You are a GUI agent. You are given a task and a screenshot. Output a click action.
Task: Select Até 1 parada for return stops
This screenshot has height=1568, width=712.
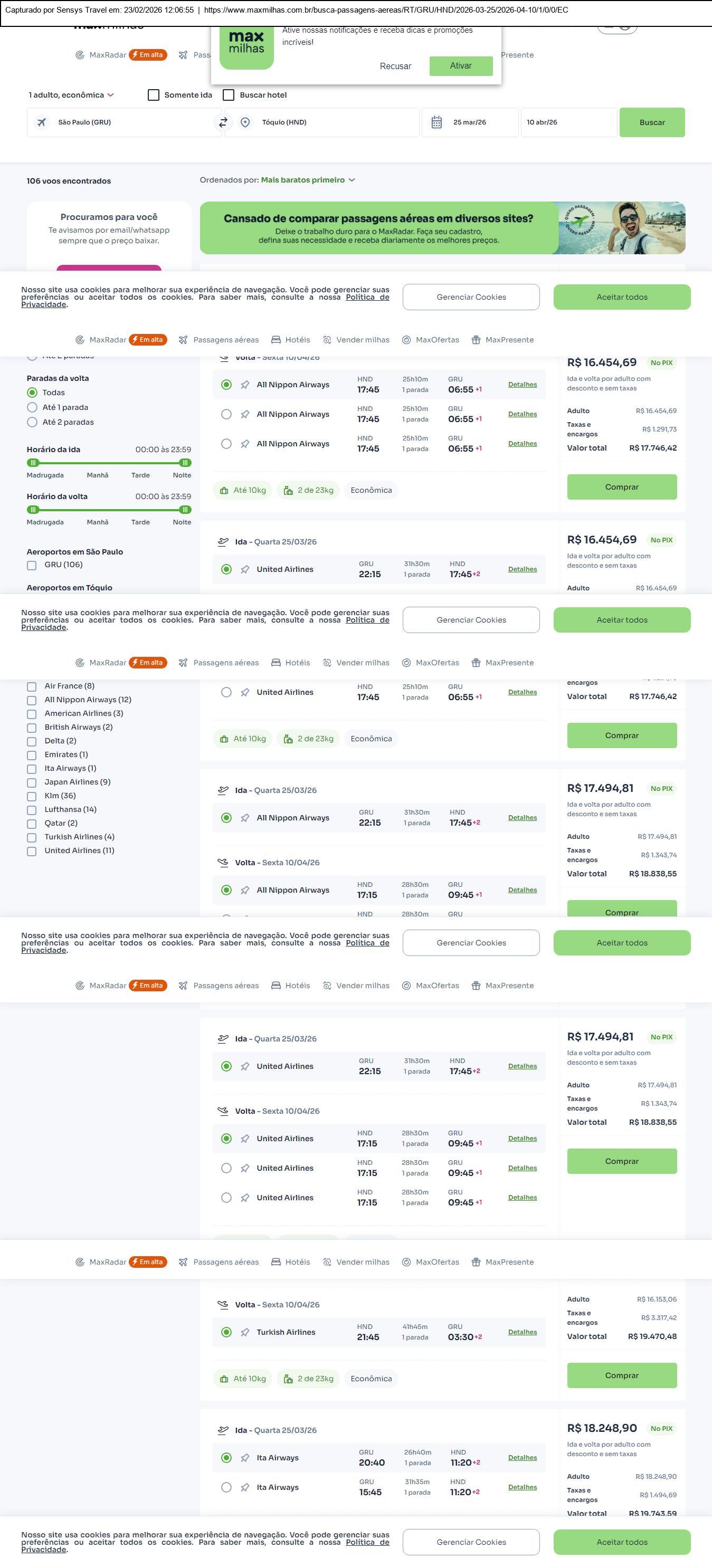32,407
